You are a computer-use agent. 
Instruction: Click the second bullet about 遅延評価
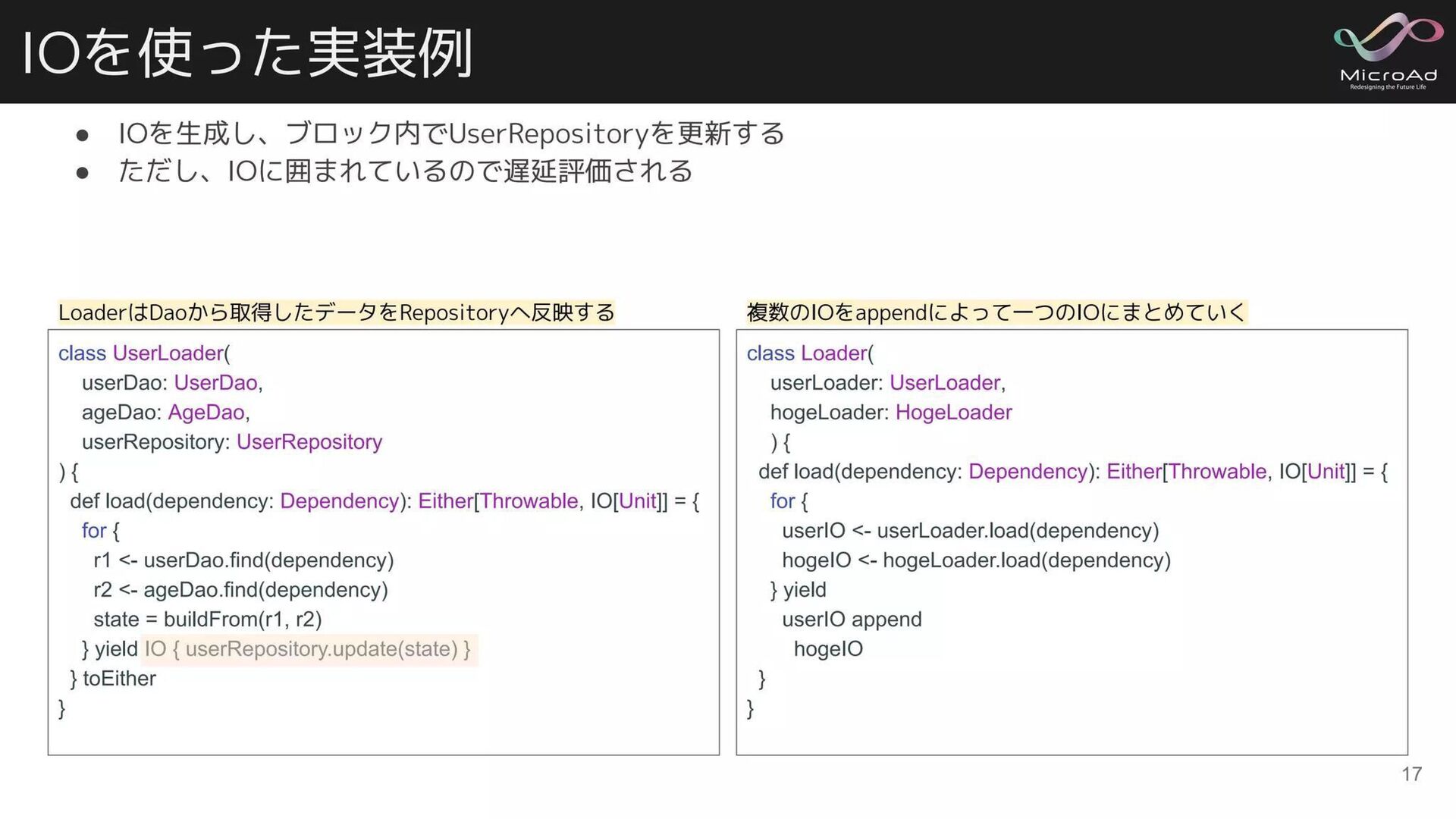pos(405,171)
